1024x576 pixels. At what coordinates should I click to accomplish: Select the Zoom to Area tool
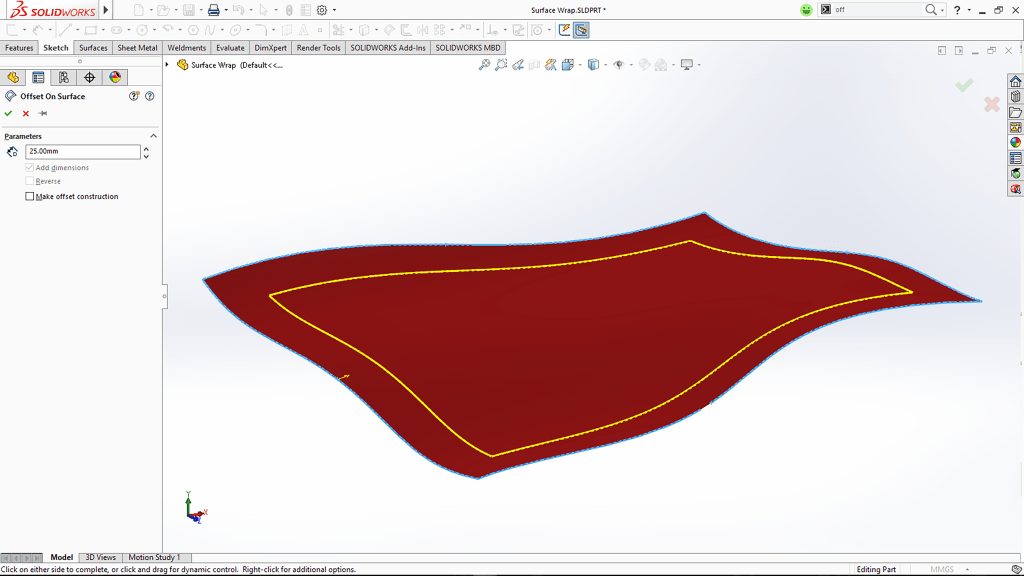tap(500, 63)
